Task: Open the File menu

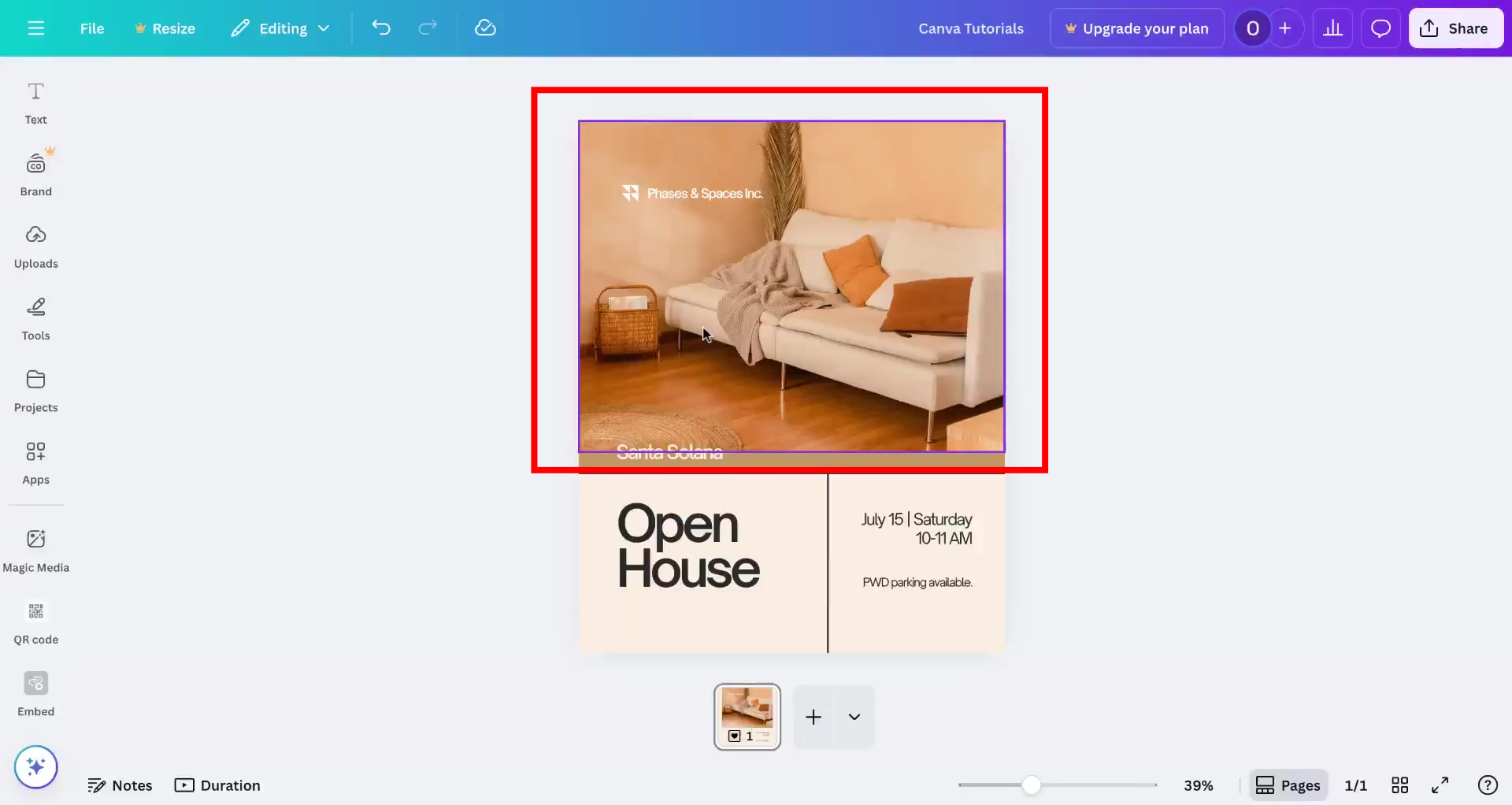Action: [91, 28]
